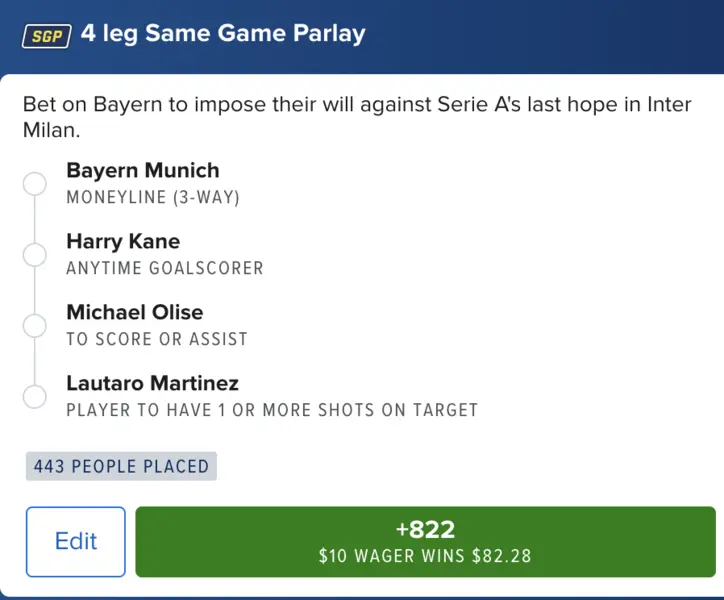Click the $10 Wager Wins $82.28 text
The height and width of the screenshot is (600, 724).
click(x=425, y=555)
